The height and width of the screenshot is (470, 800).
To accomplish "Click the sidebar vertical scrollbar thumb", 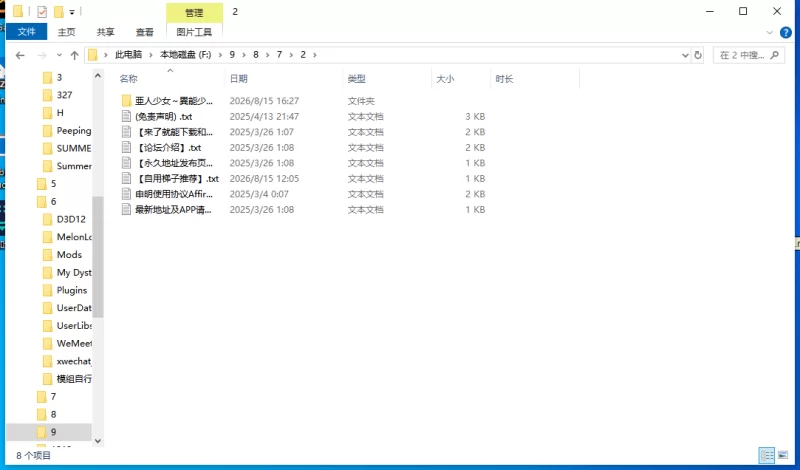I will coord(98,257).
